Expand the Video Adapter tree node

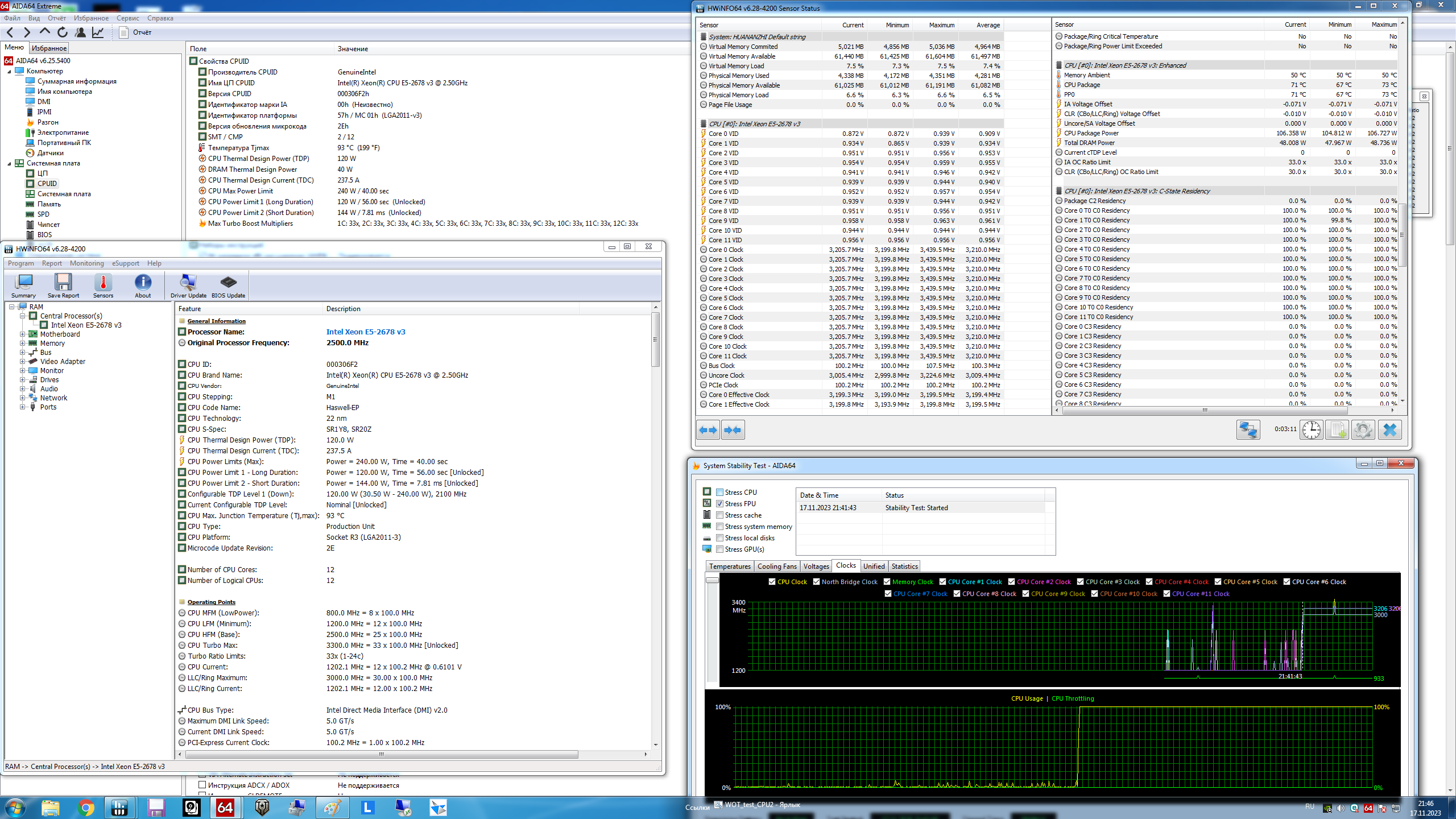(23, 362)
